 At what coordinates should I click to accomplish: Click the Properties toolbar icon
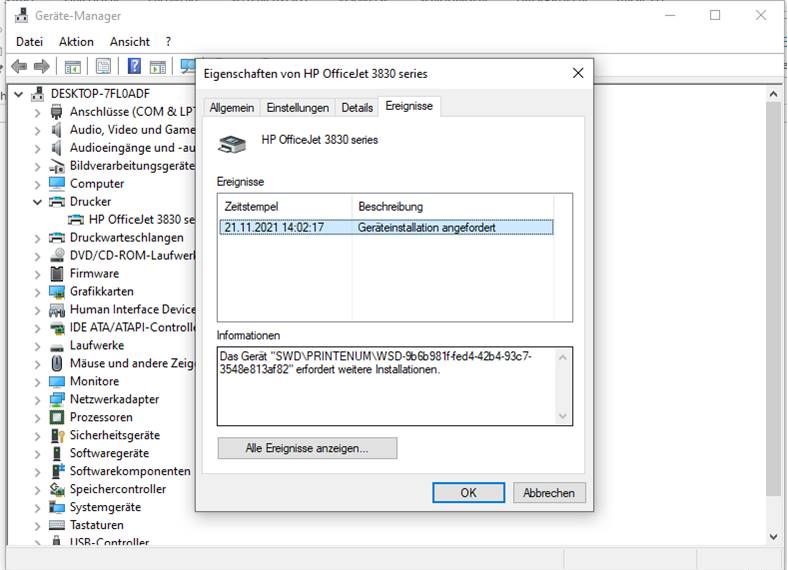tap(103, 66)
